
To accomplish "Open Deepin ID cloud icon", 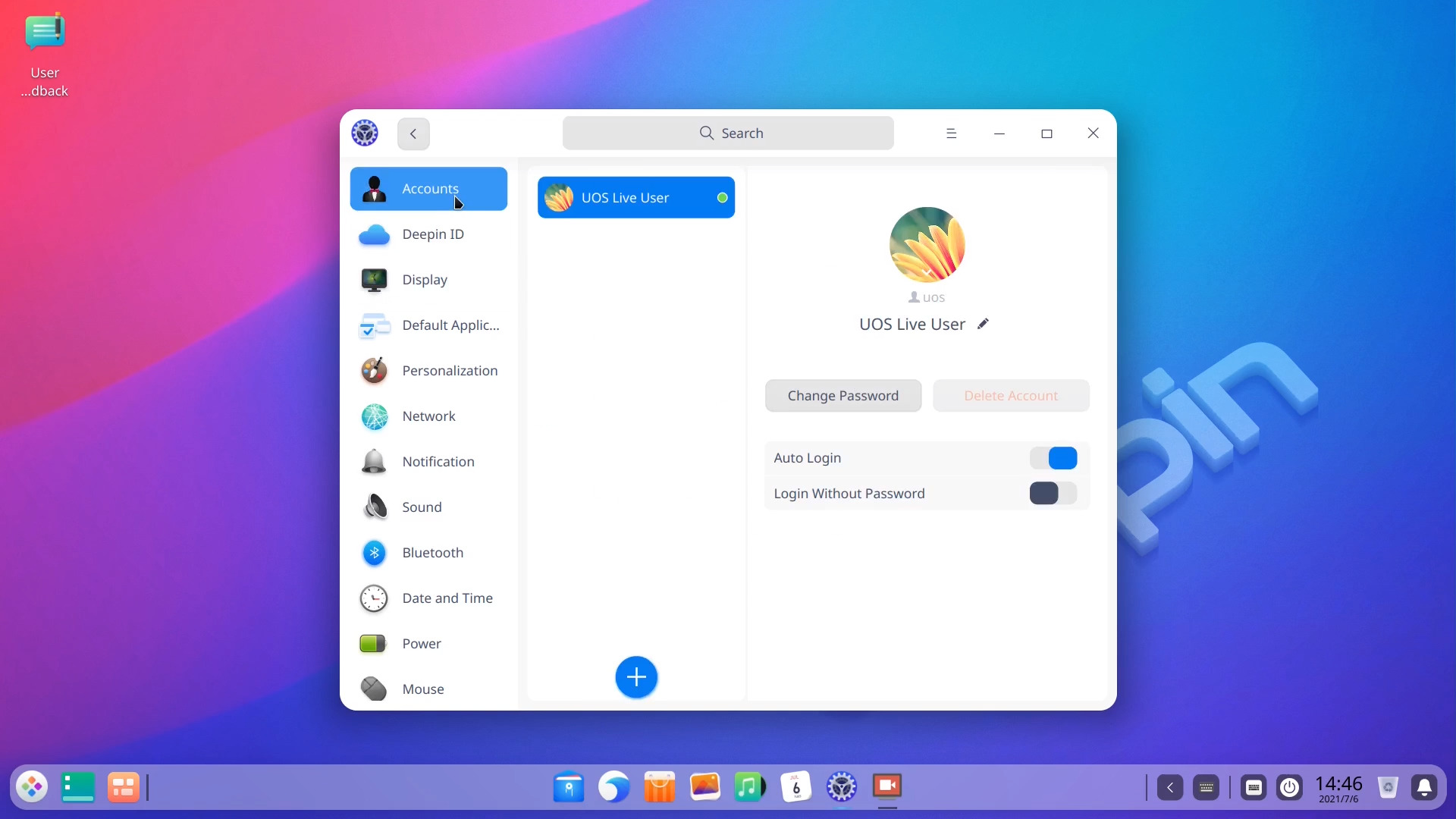I will [x=374, y=234].
